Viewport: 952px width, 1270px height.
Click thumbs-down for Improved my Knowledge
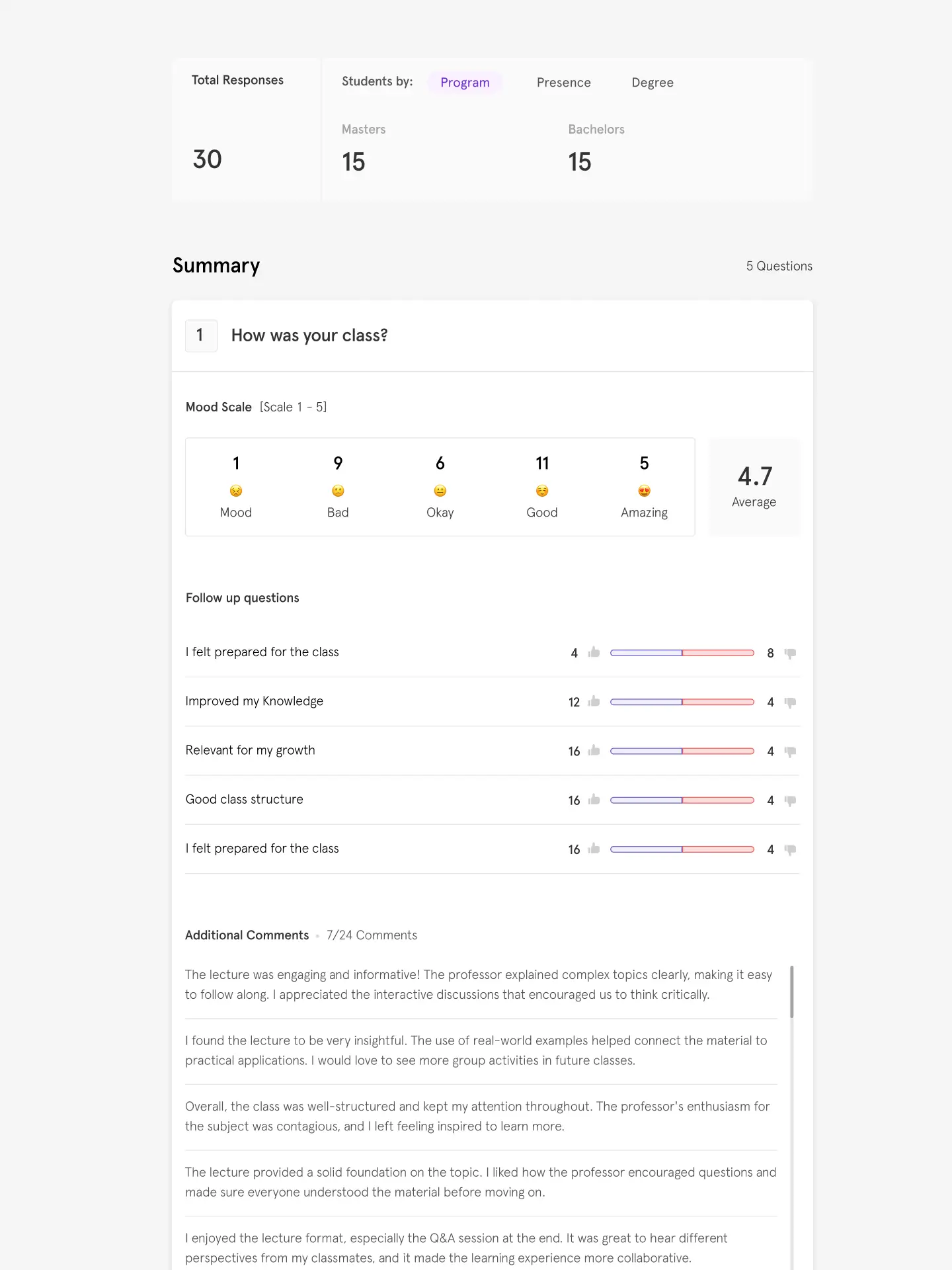[790, 702]
